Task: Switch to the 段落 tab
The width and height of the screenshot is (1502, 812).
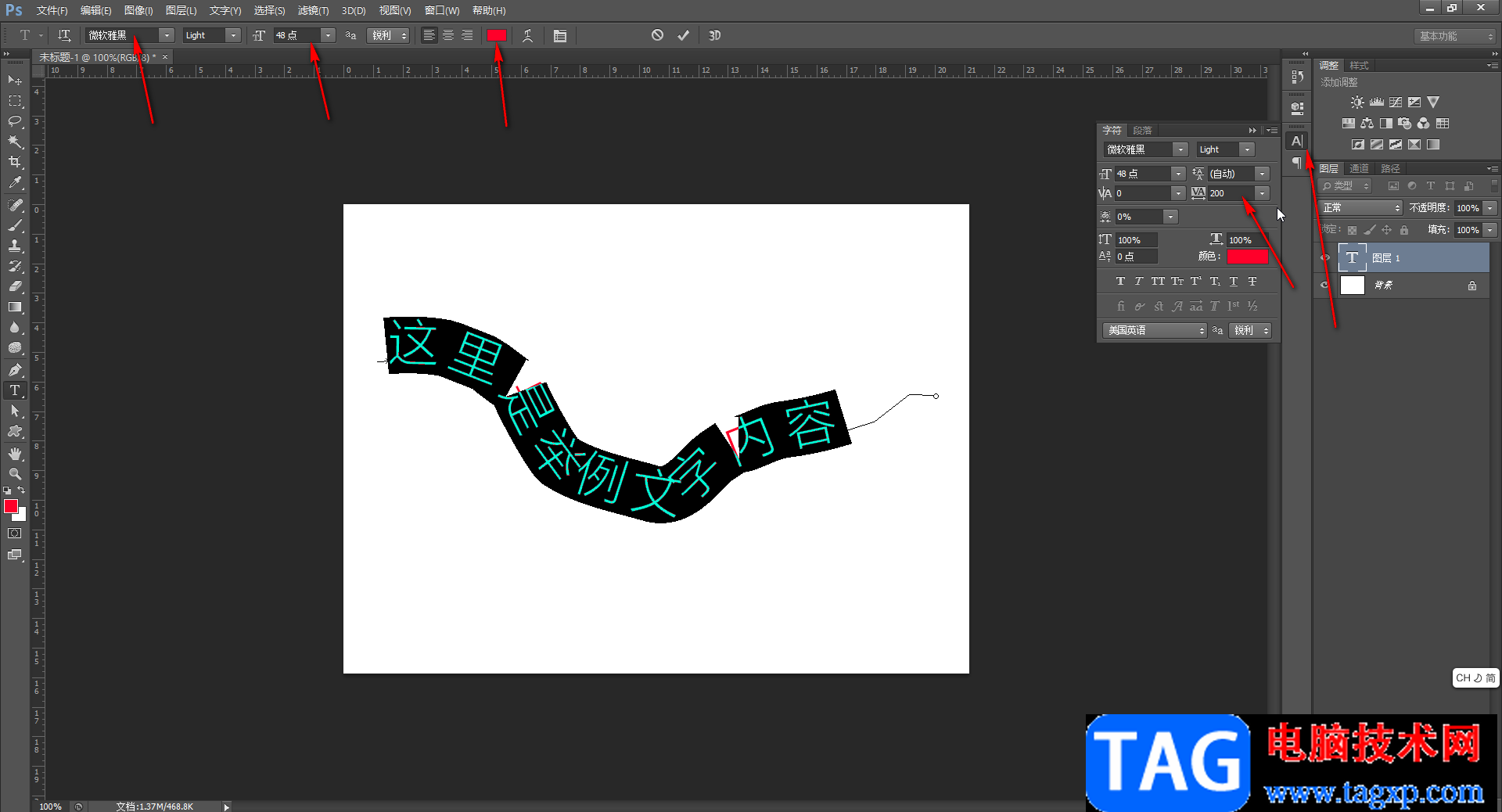Action: tap(1142, 131)
